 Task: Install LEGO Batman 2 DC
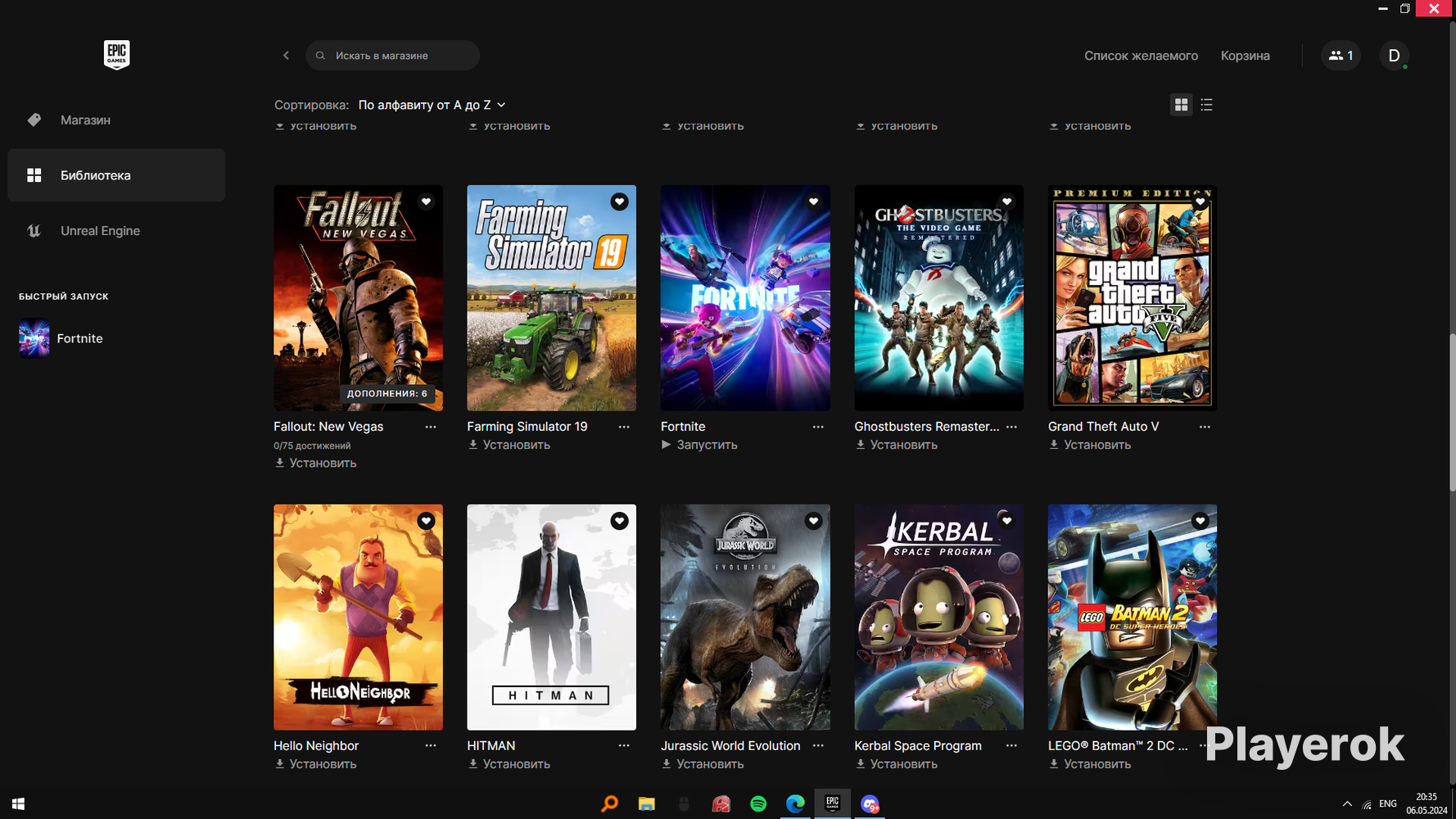(1090, 764)
